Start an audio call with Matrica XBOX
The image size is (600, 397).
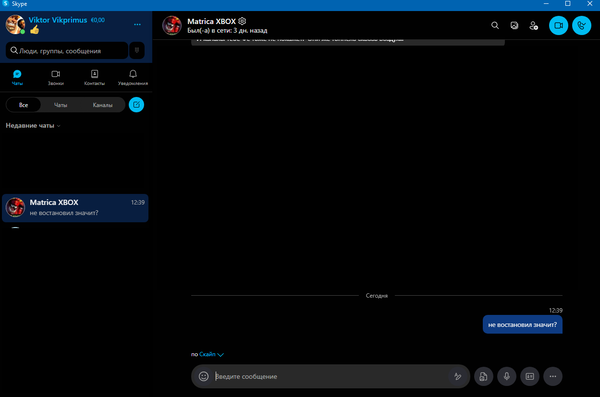point(581,26)
